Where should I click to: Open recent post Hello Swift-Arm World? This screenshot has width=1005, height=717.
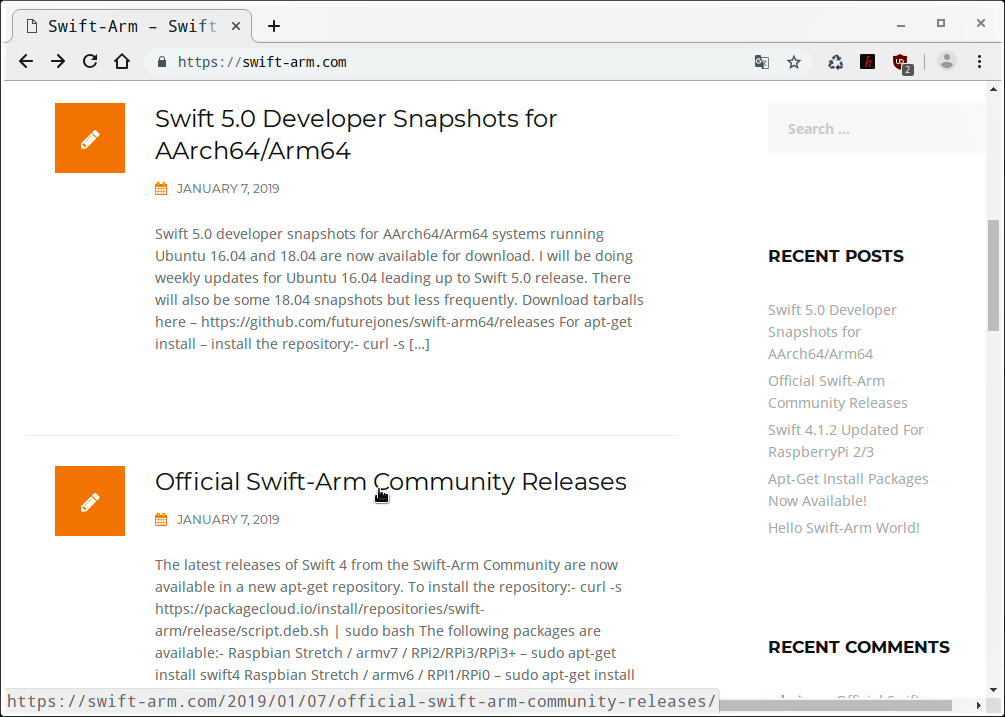click(843, 528)
